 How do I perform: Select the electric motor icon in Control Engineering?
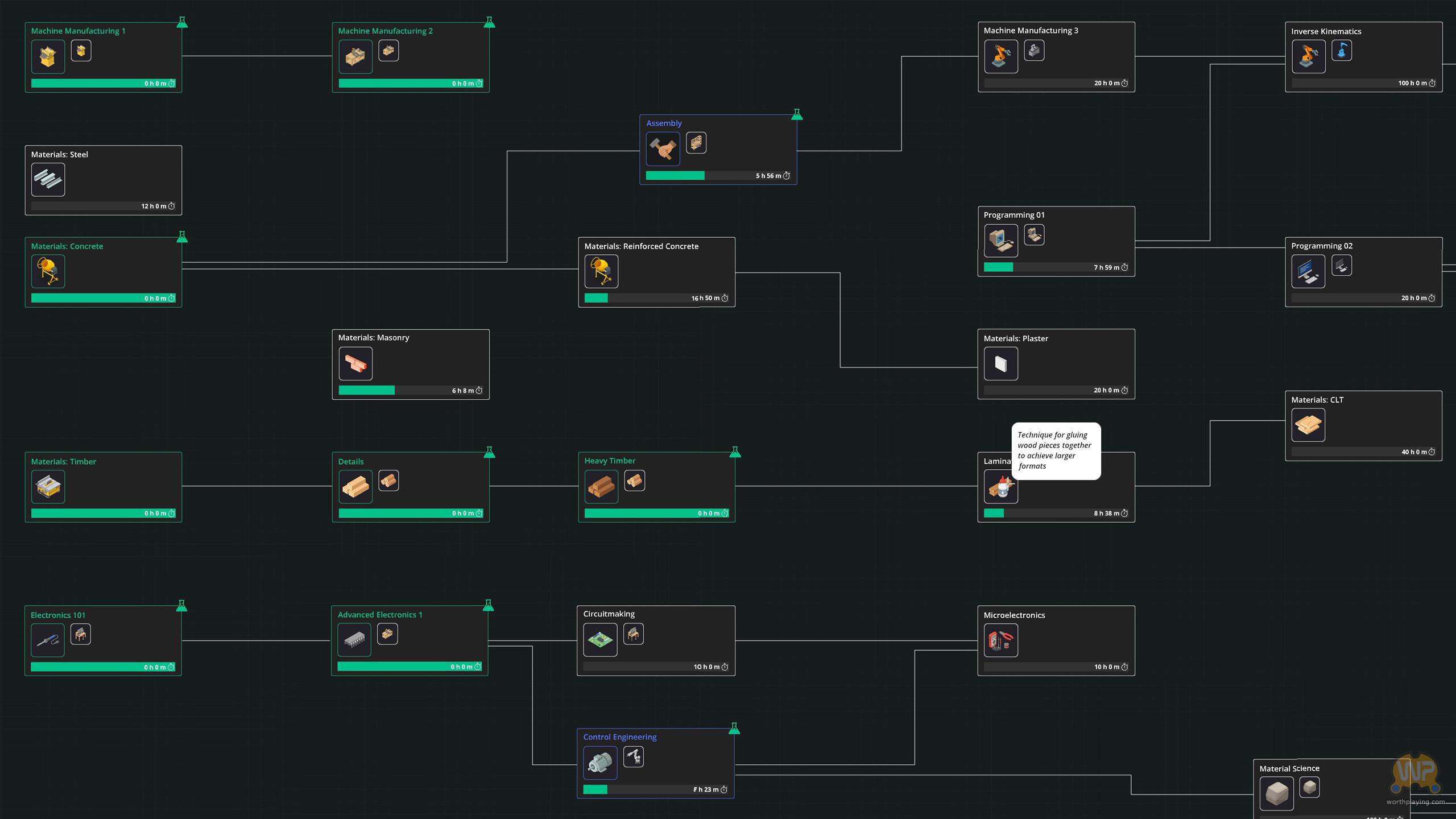coord(599,762)
